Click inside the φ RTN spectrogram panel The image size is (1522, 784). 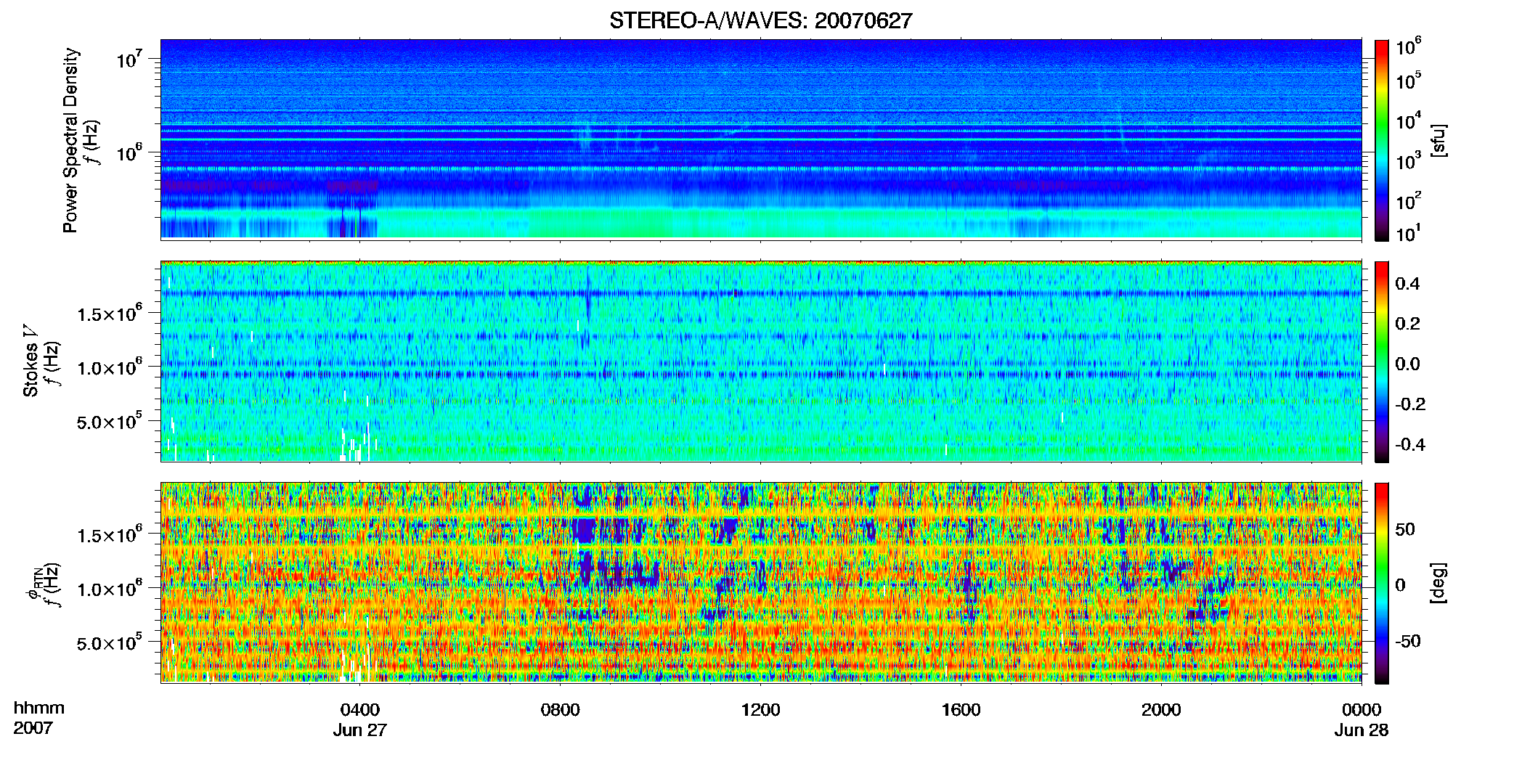tap(761, 583)
